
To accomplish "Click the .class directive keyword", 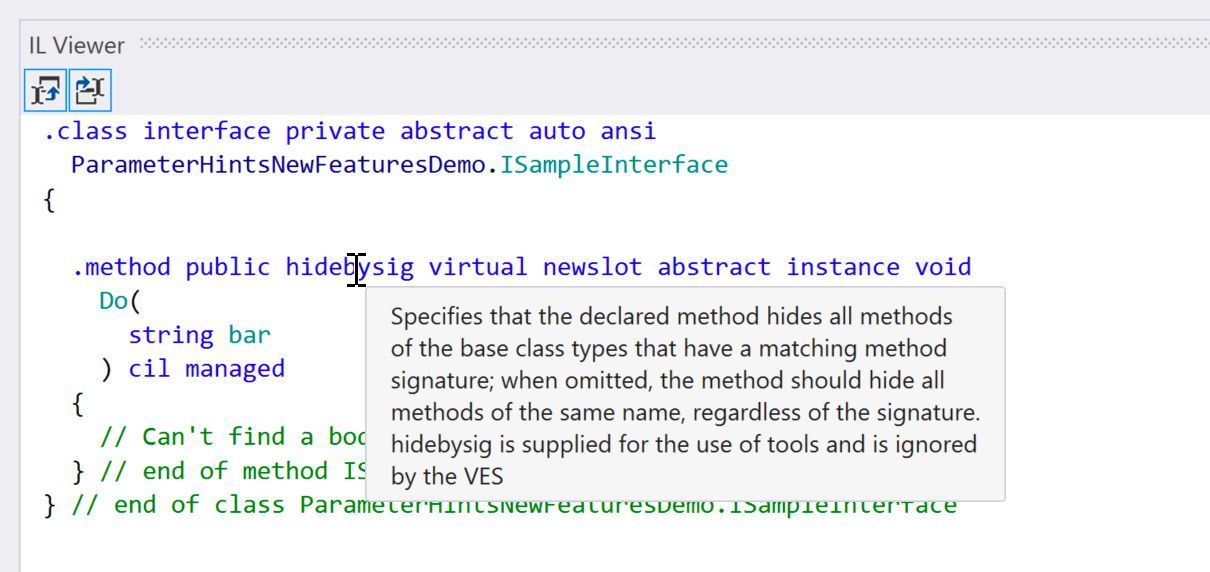I will pyautogui.click(x=85, y=131).
